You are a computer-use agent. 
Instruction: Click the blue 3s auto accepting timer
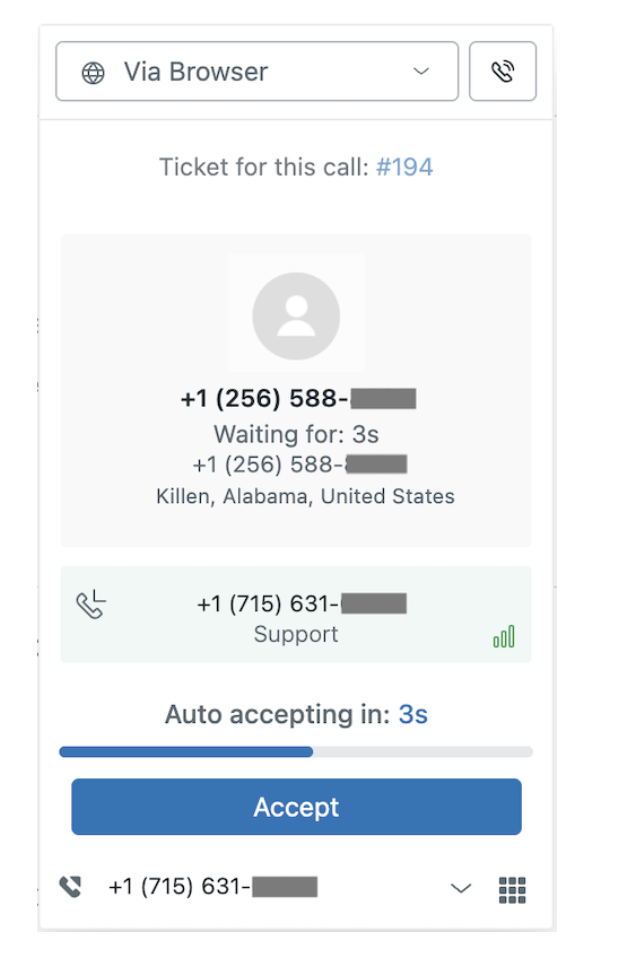pyautogui.click(x=413, y=715)
